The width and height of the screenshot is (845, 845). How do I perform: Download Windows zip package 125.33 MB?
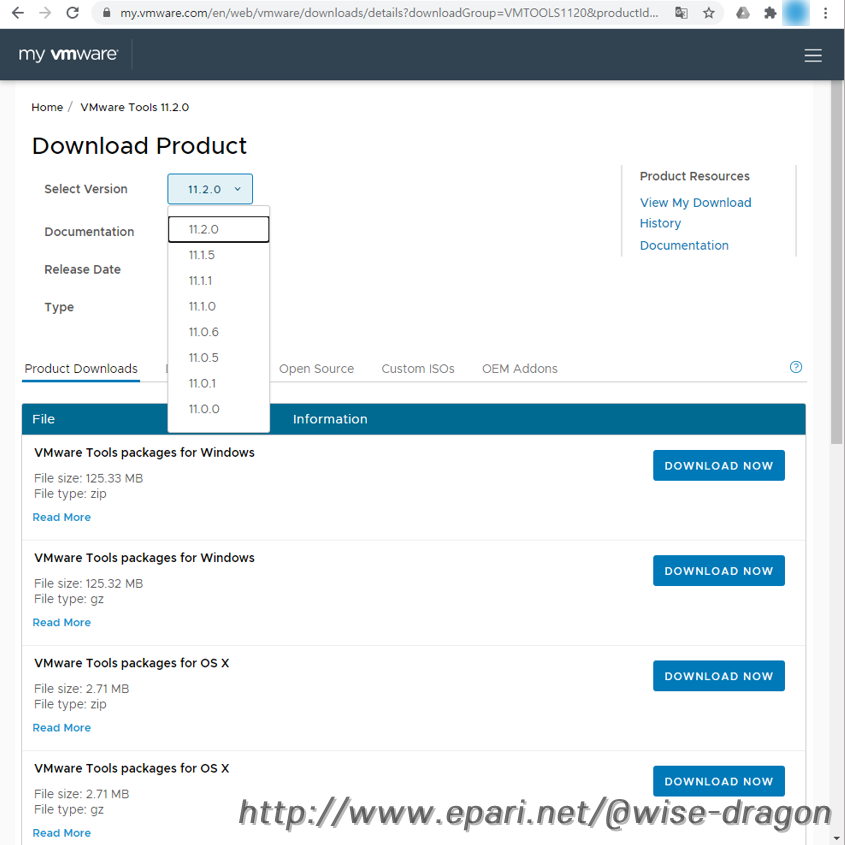(x=718, y=466)
